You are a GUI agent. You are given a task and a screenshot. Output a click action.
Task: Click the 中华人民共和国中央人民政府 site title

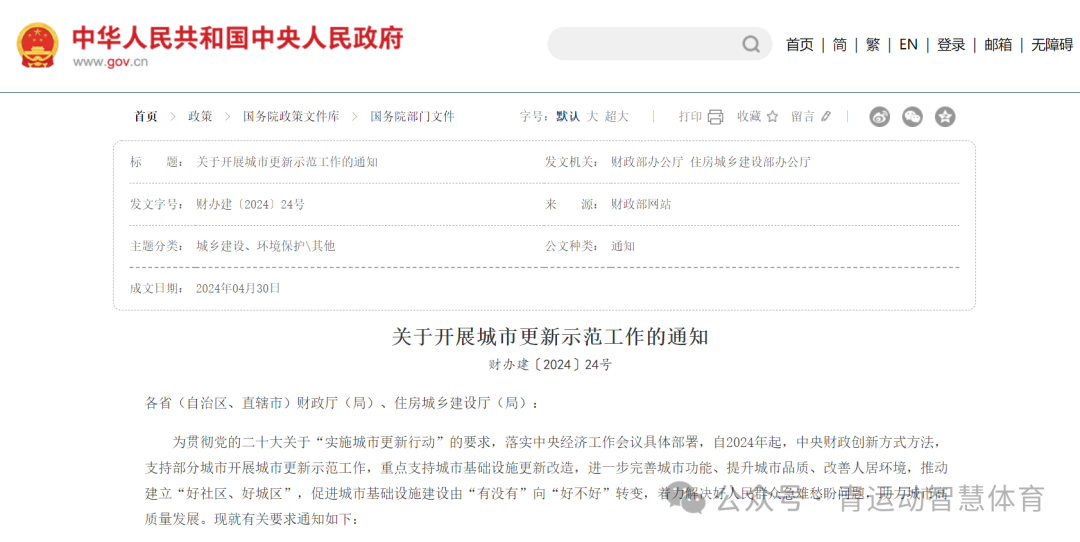click(x=238, y=39)
